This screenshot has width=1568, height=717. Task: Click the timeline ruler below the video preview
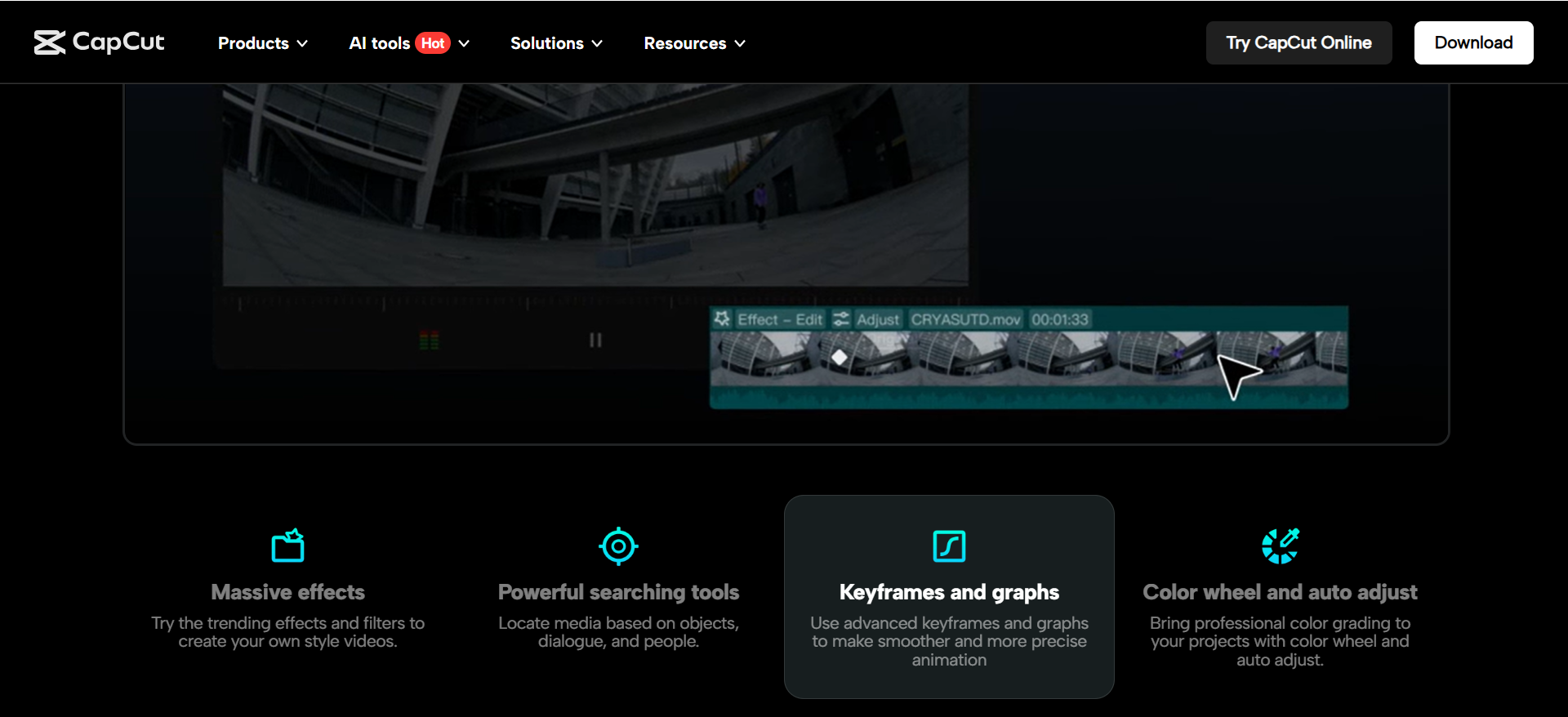(x=457, y=303)
